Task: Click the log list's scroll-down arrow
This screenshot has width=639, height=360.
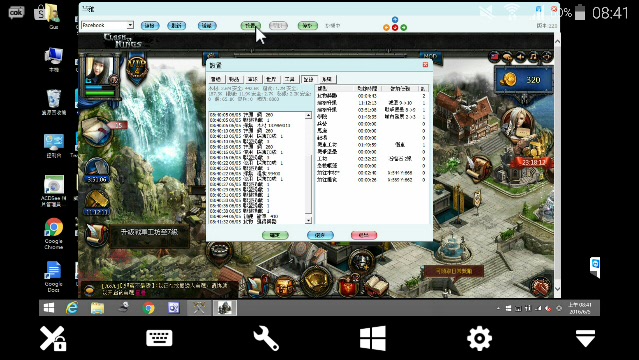Action: (x=308, y=221)
